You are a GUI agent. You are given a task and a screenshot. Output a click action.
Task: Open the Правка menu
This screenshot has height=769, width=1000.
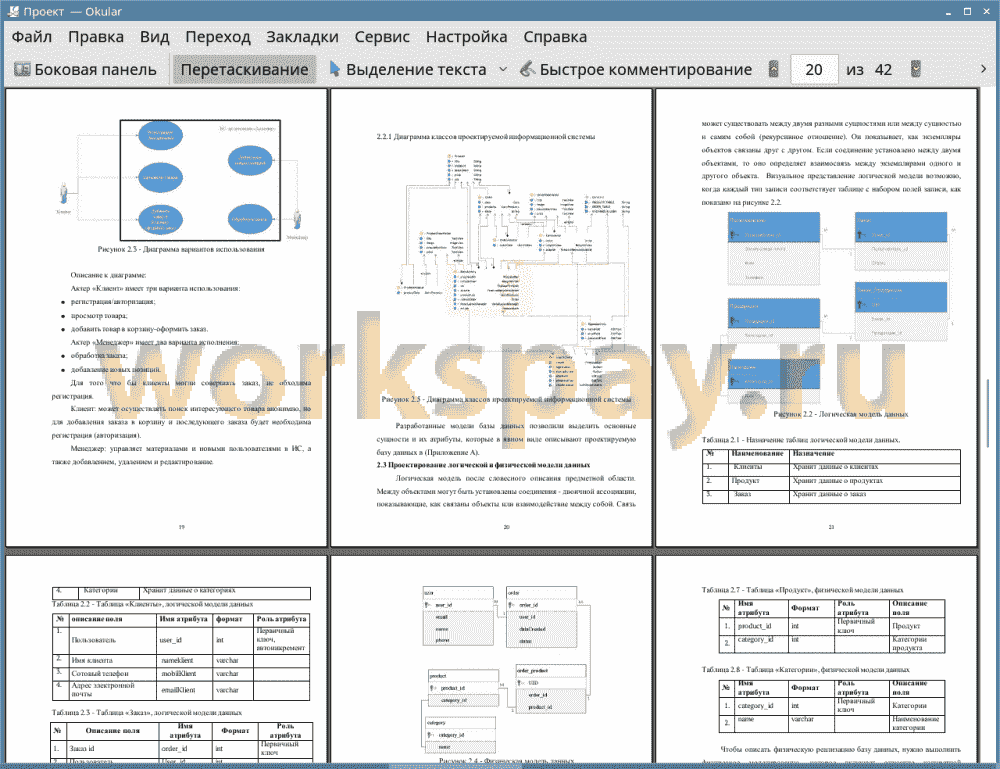[x=96, y=37]
